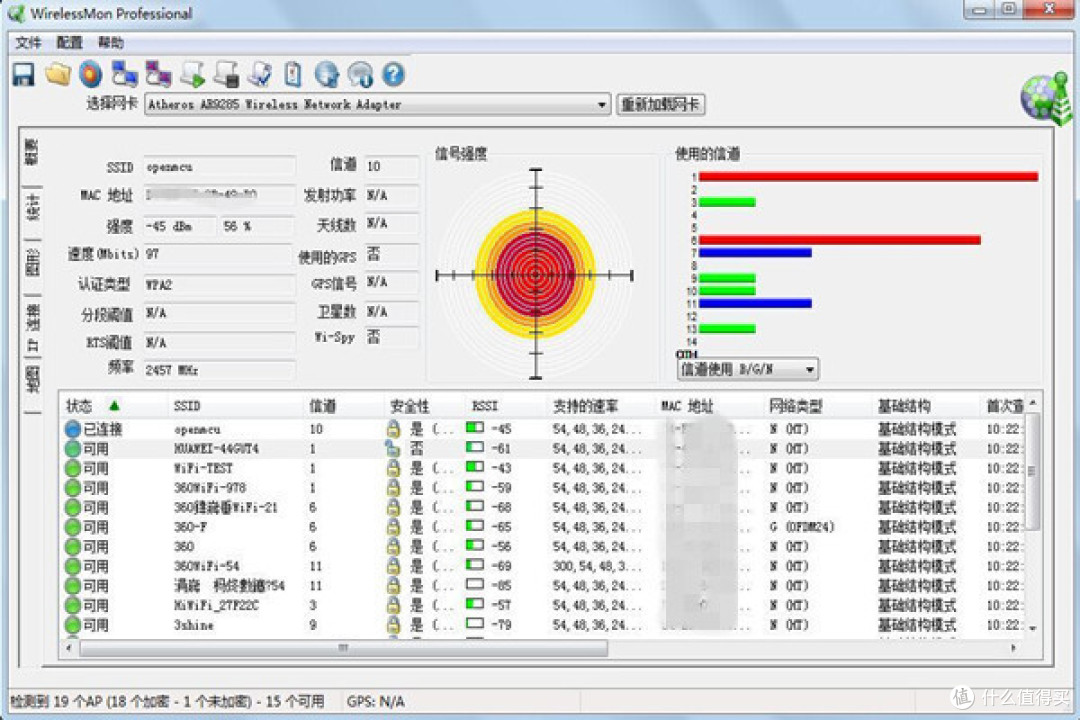Open the Atheros network adapter dropdown
1080x720 pixels.
601,105
